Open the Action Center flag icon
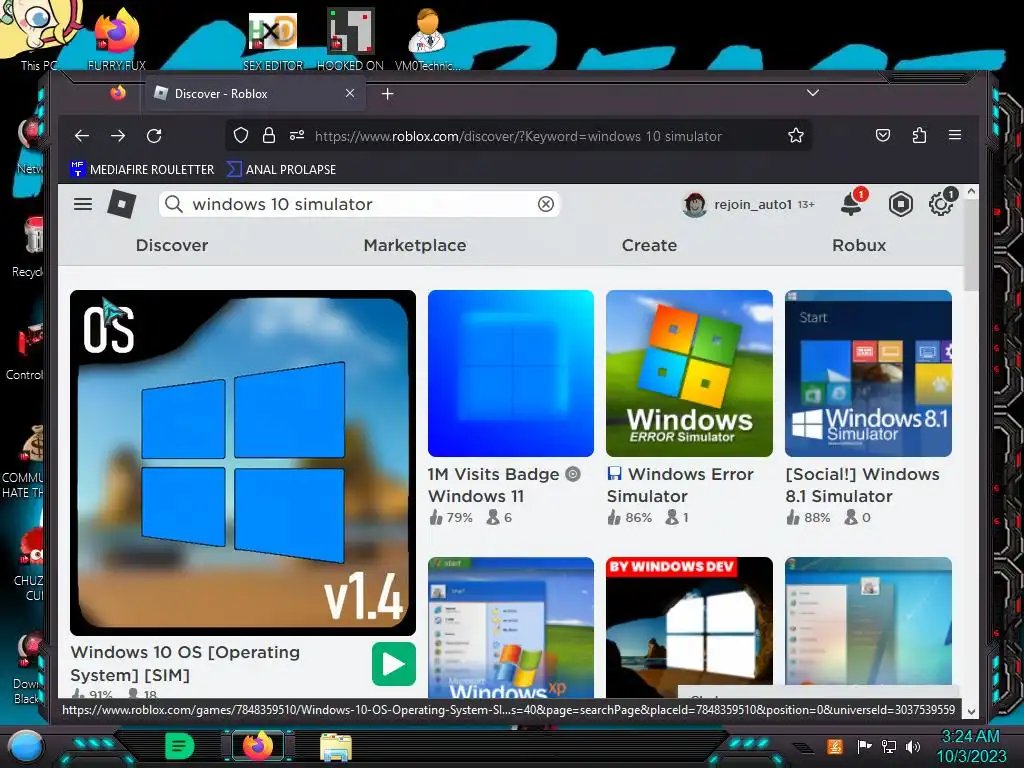 pos(864,746)
